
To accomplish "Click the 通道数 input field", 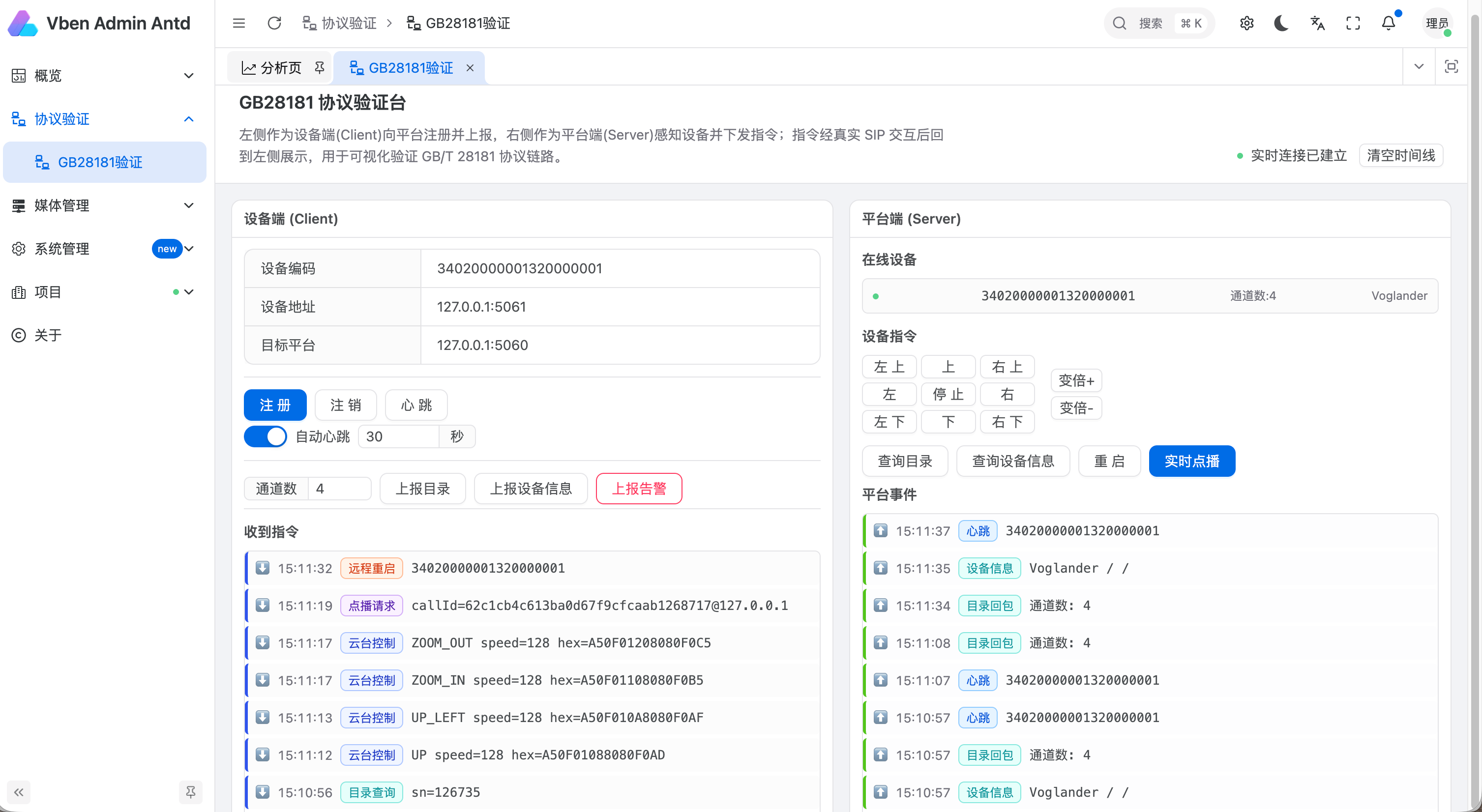I will coord(339,489).
